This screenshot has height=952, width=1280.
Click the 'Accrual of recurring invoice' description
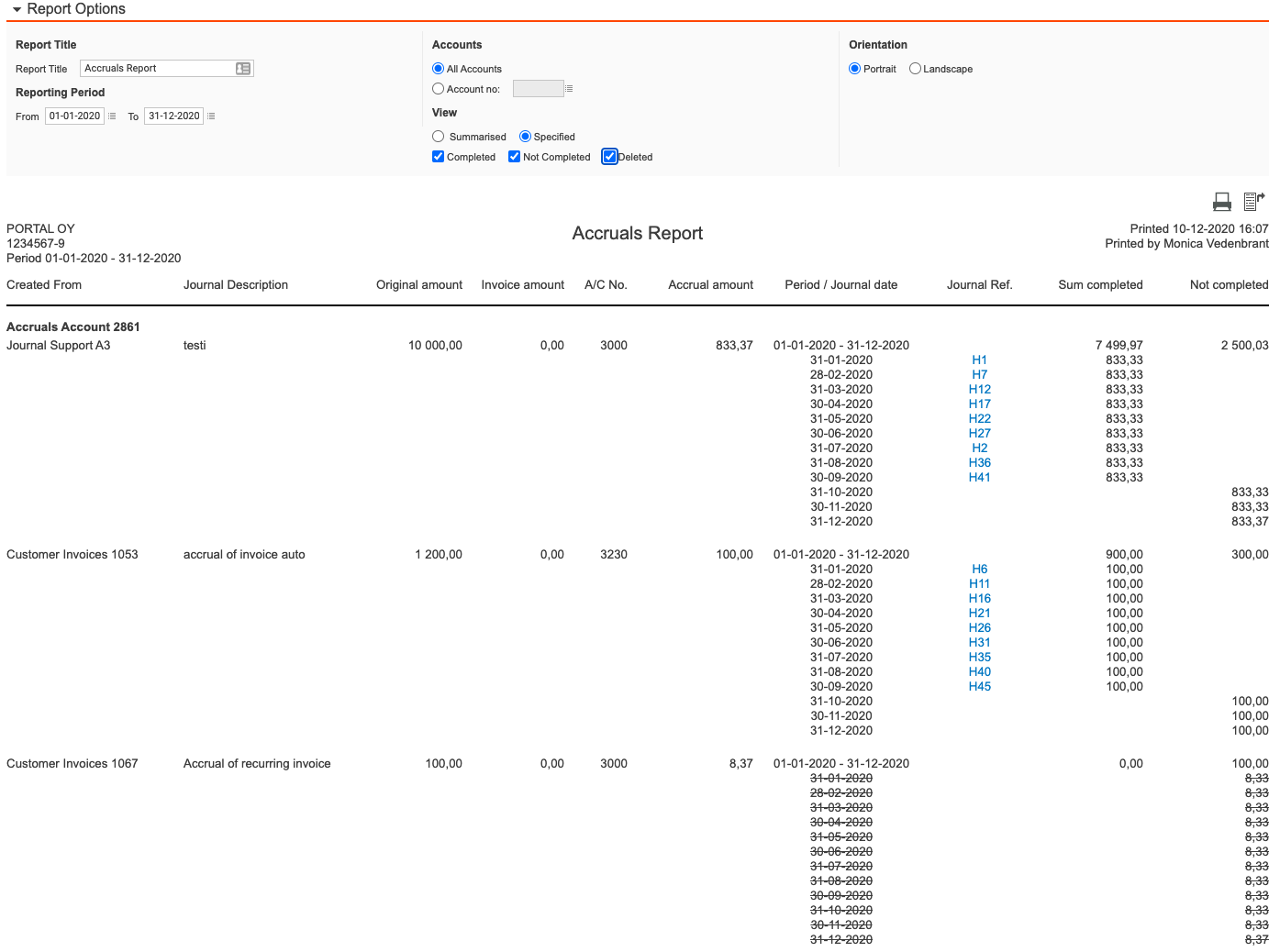(x=257, y=764)
